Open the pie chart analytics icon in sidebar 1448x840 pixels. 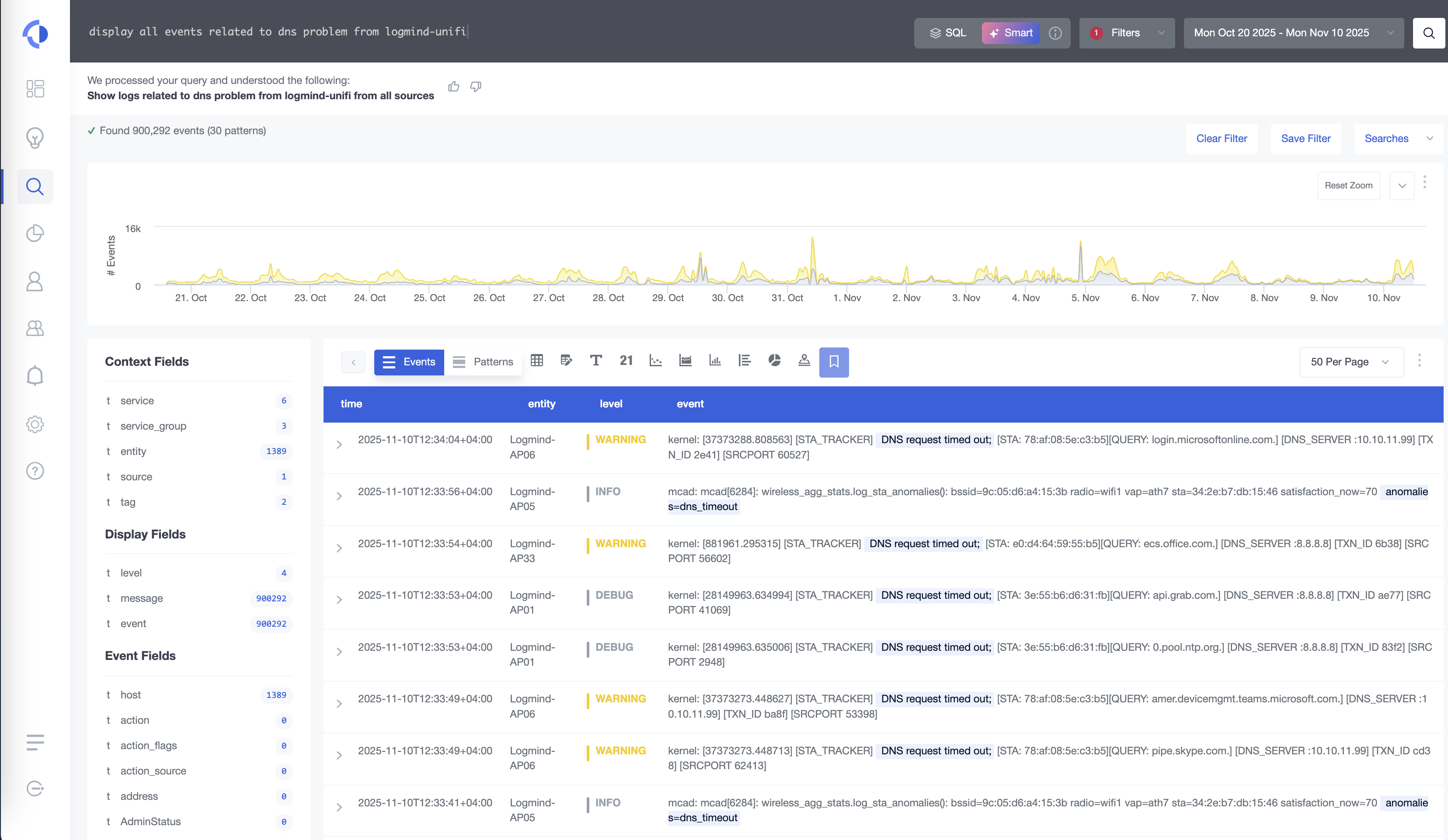(35, 233)
